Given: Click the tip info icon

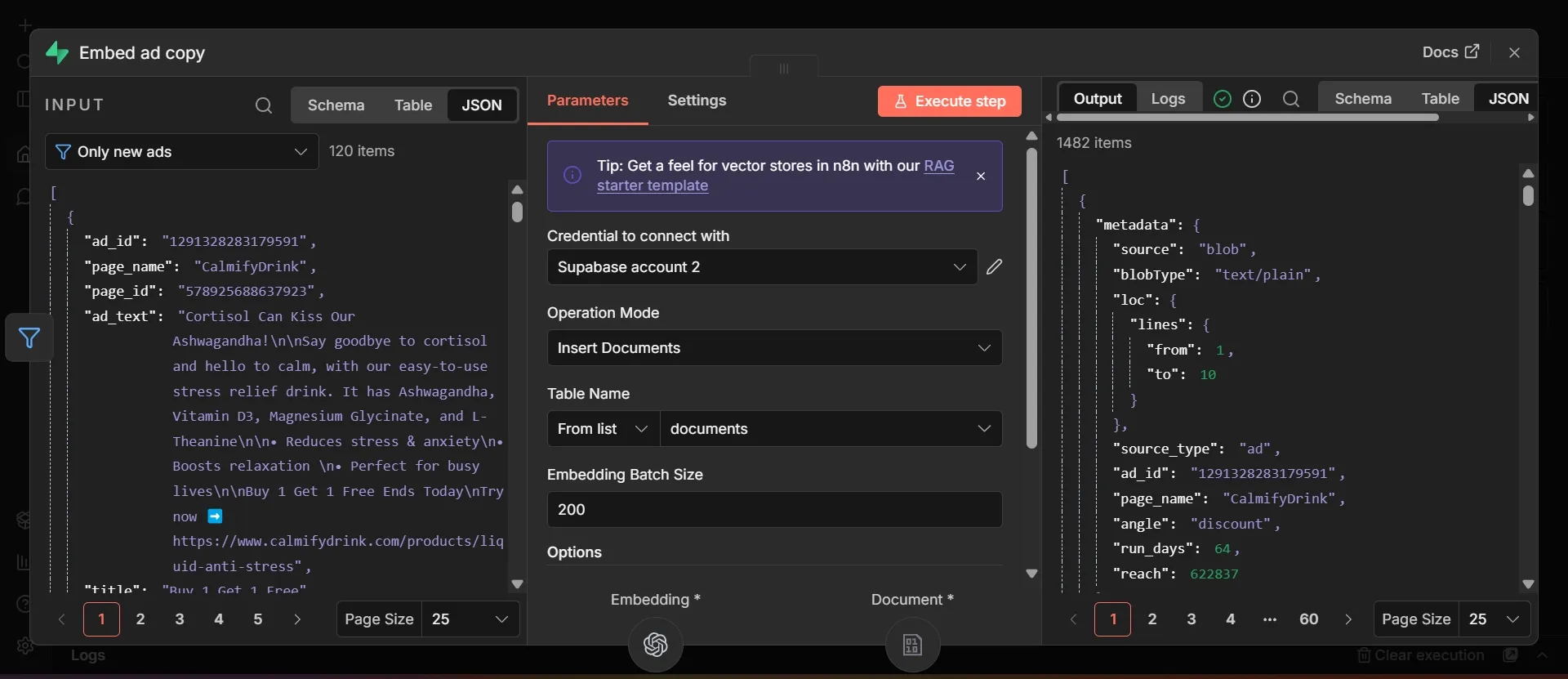Looking at the screenshot, I should click(572, 175).
